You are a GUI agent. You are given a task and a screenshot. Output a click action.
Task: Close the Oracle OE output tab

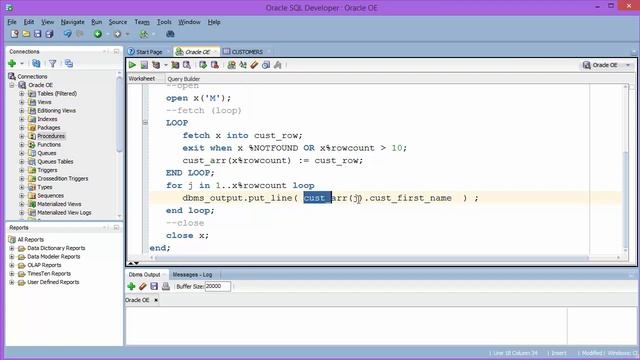click(x=156, y=300)
